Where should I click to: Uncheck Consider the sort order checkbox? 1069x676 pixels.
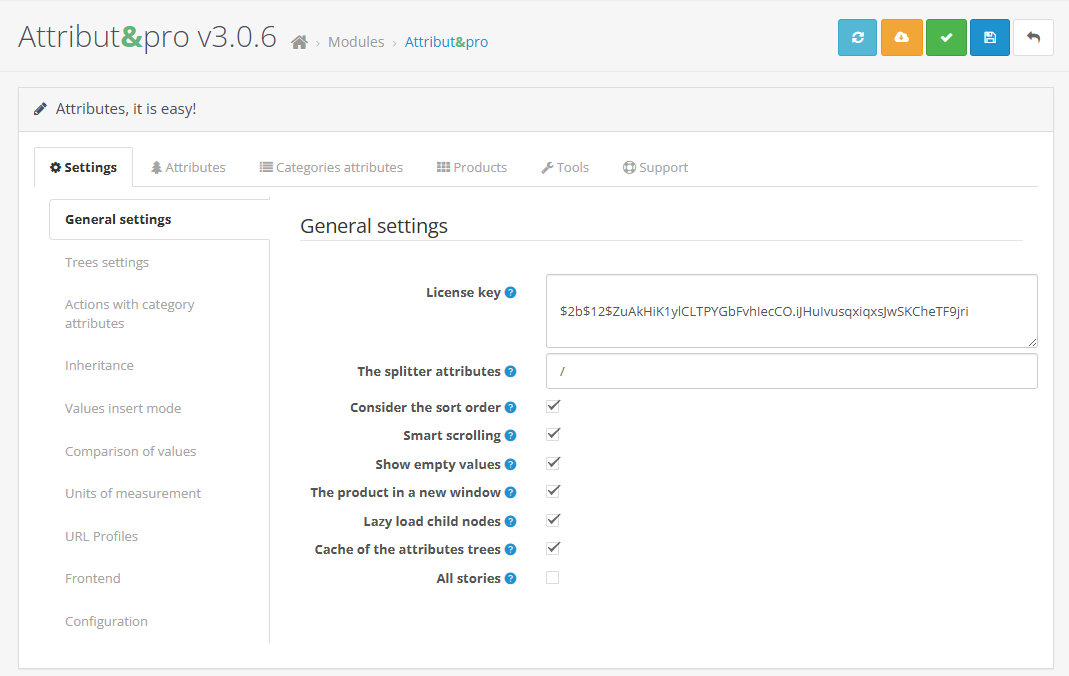coord(553,406)
